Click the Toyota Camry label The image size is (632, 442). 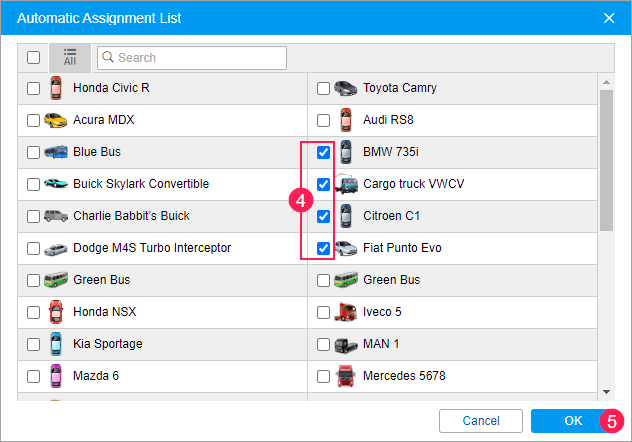(400, 88)
